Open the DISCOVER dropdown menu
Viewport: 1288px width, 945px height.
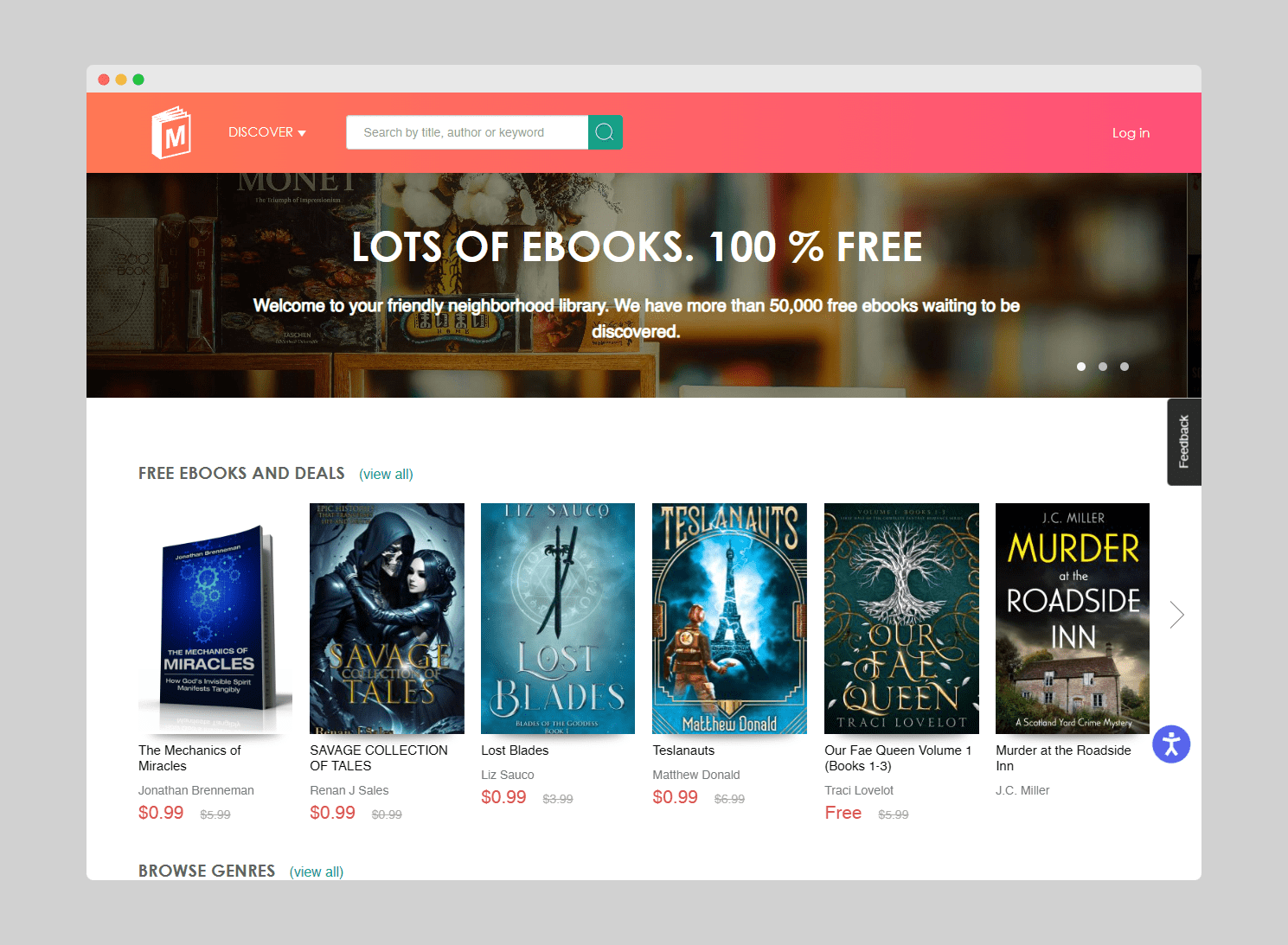pyautogui.click(x=266, y=131)
